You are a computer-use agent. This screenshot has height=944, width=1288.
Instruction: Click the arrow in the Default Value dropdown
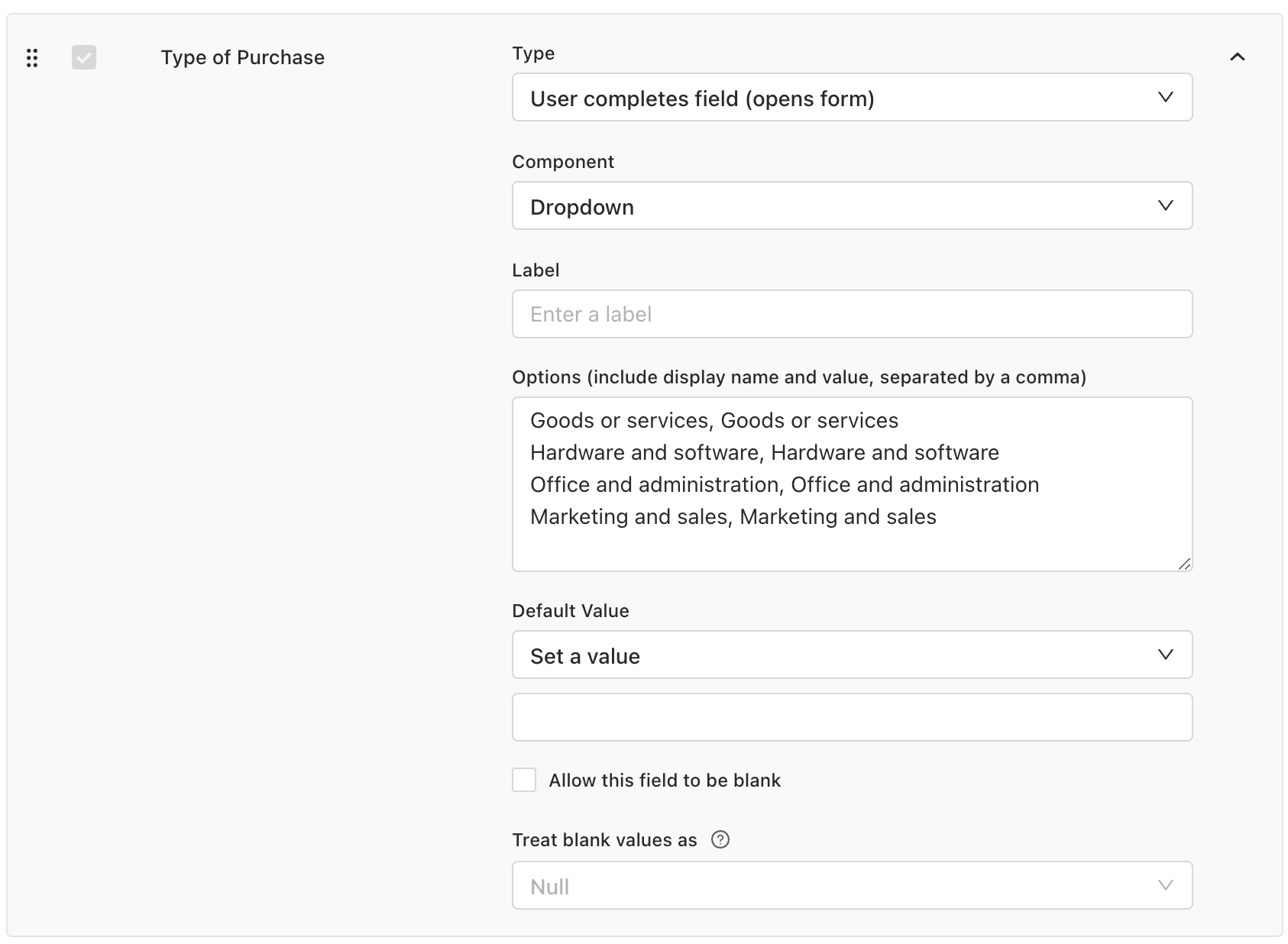tap(1165, 655)
